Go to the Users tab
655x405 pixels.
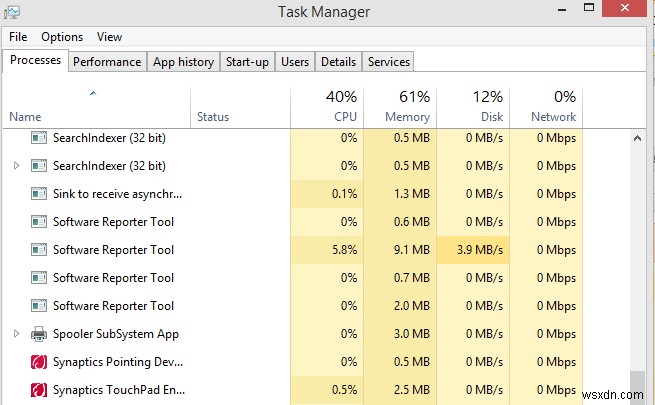pos(295,62)
